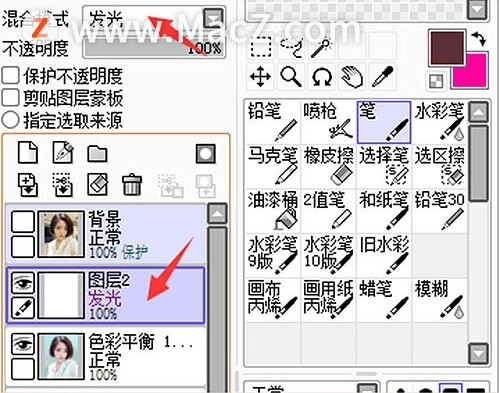Choose the 水彩笔10版 brush

pyautogui.click(x=328, y=255)
